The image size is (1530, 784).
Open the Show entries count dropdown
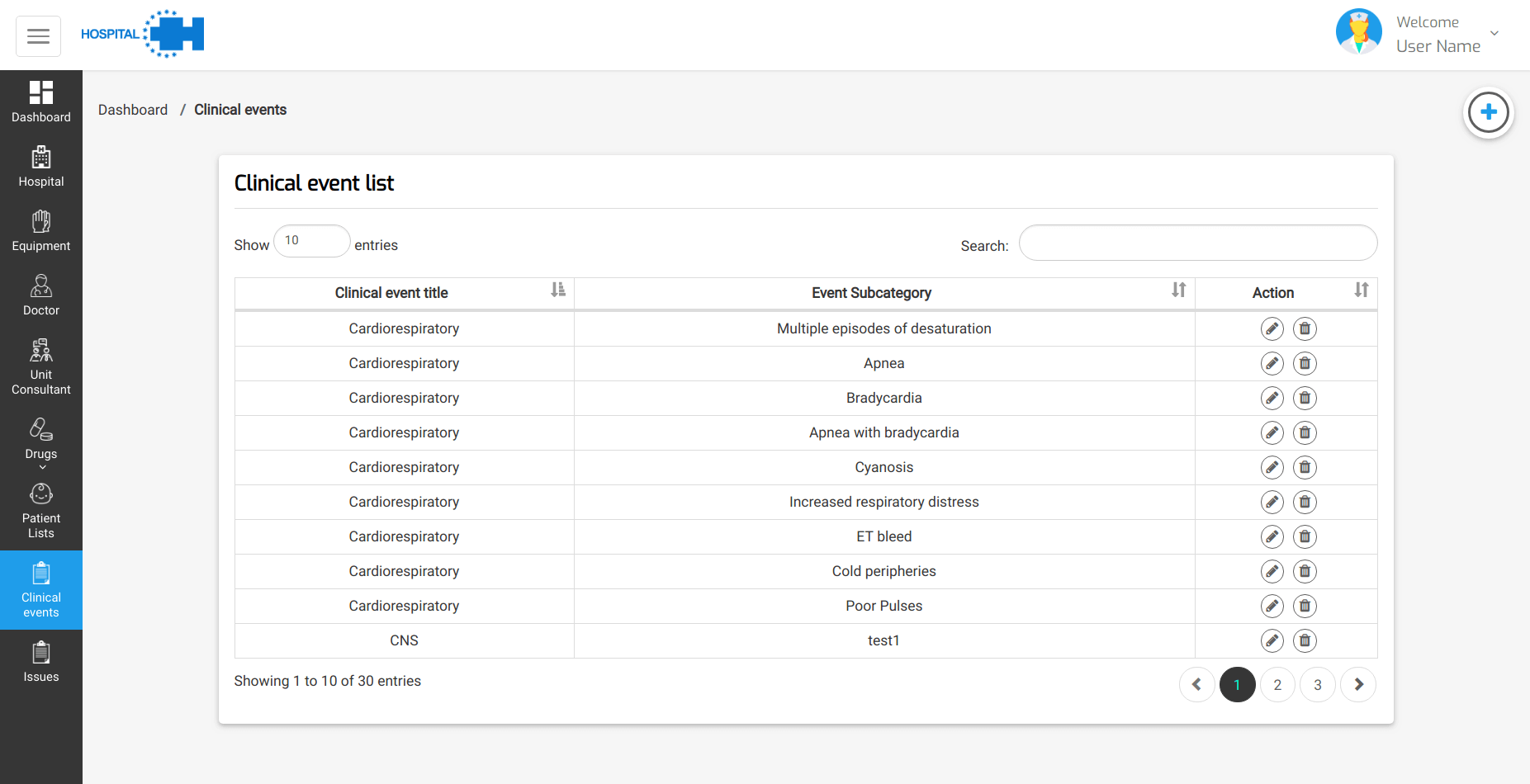click(x=311, y=241)
